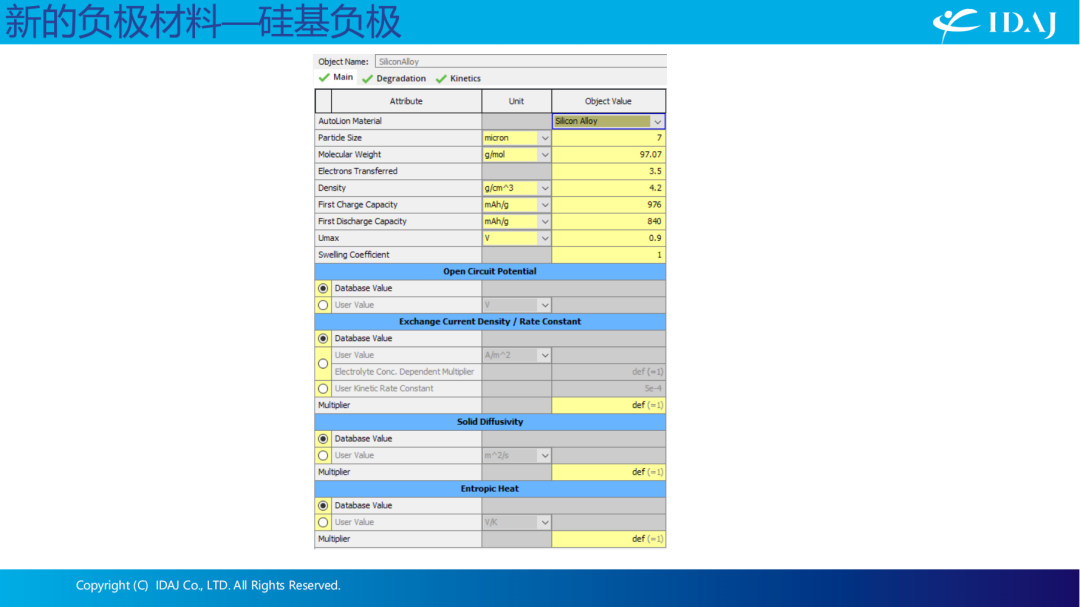
Task: Click the green checkmark beside Main tab
Action: click(324, 77)
